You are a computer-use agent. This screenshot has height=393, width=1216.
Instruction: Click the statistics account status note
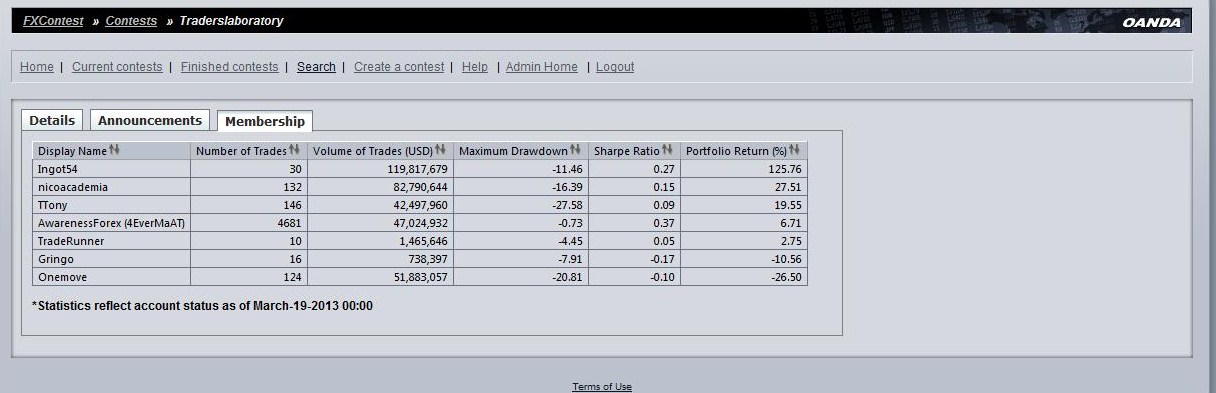pyautogui.click(x=203, y=305)
